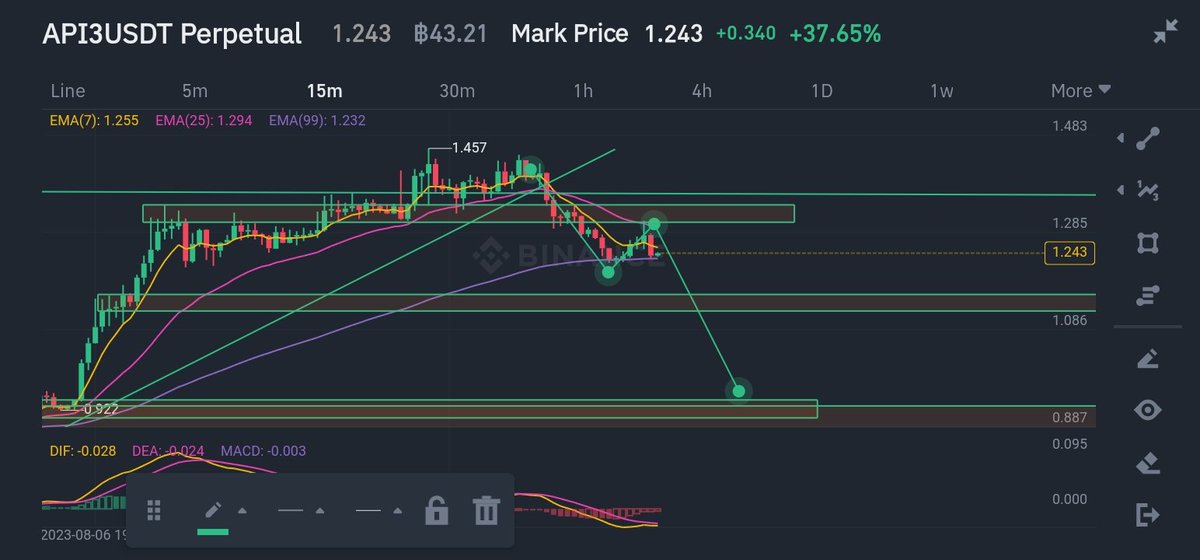The image size is (1200, 560).
Task: Click the 1.483 price axis label
Action: pos(1069,126)
